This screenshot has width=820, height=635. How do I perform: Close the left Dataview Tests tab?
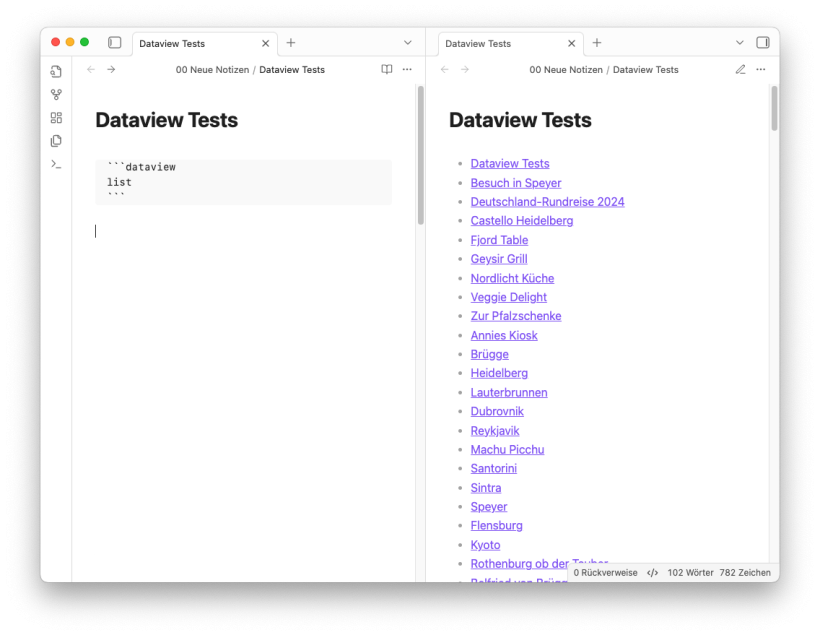coord(266,43)
